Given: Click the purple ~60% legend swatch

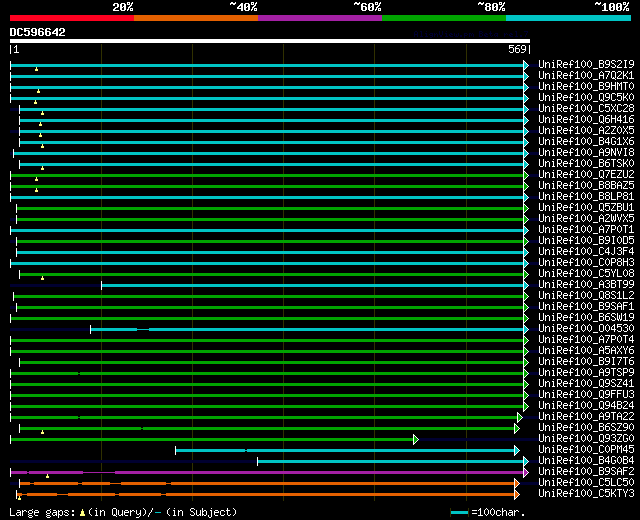Looking at the screenshot, I should click(x=320, y=18).
